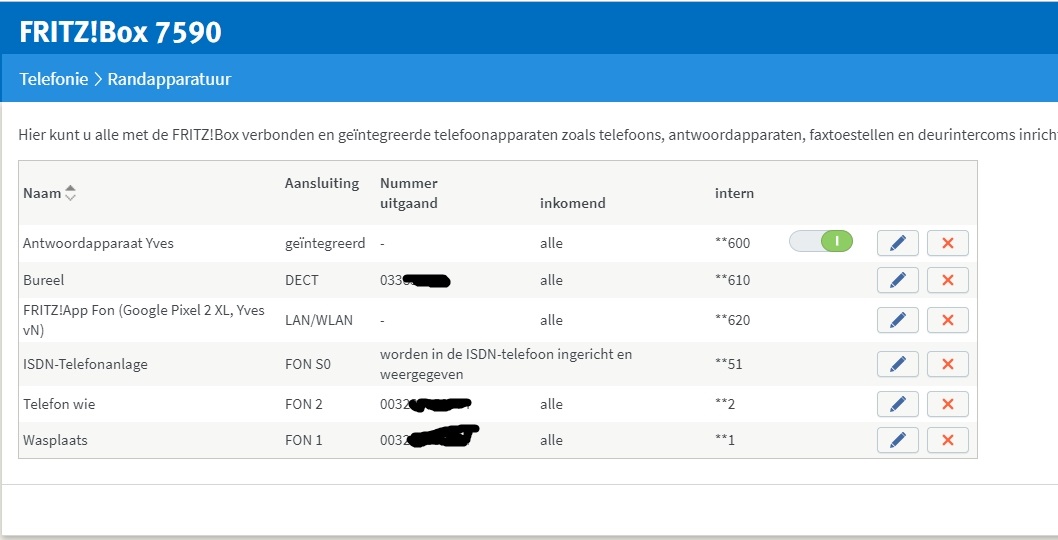Sort the table by Naam column arrows
The width and height of the screenshot is (1058, 540).
(x=70, y=193)
